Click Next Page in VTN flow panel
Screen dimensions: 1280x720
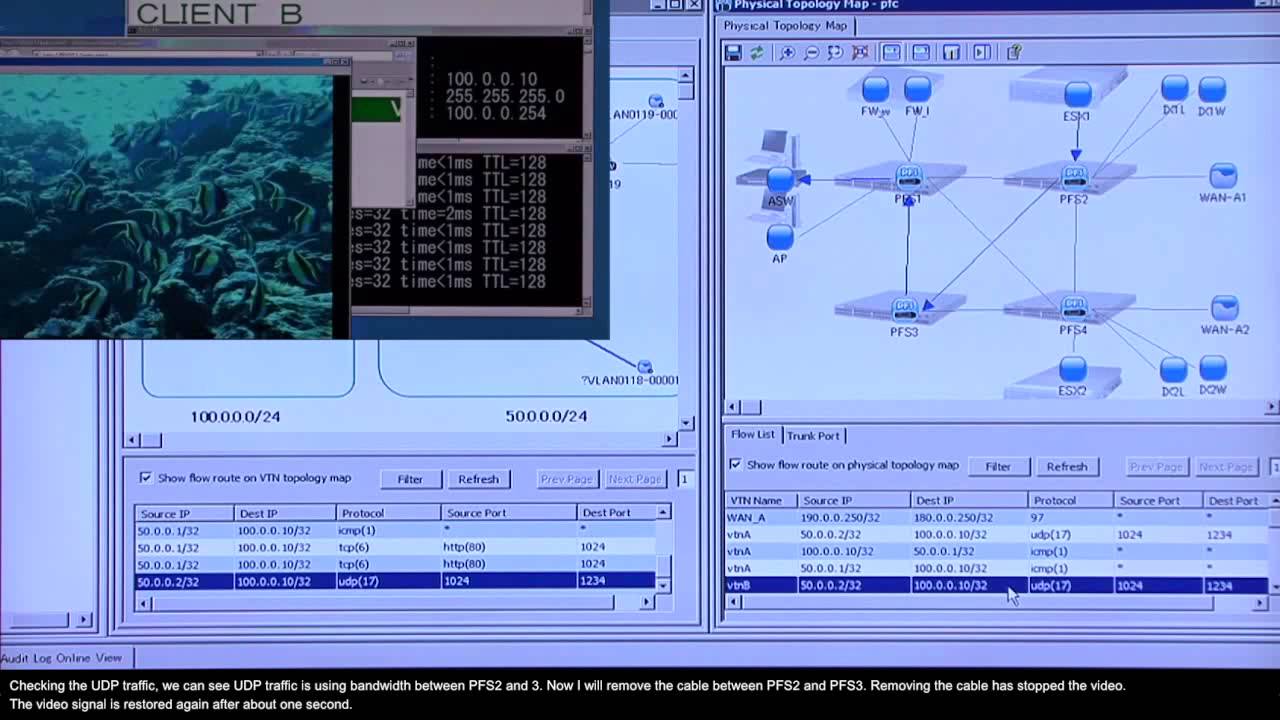click(635, 479)
